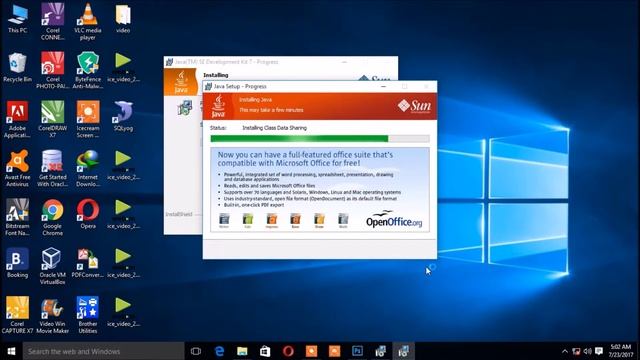Click the Windows Start button
640x360 pixels.
11,351
